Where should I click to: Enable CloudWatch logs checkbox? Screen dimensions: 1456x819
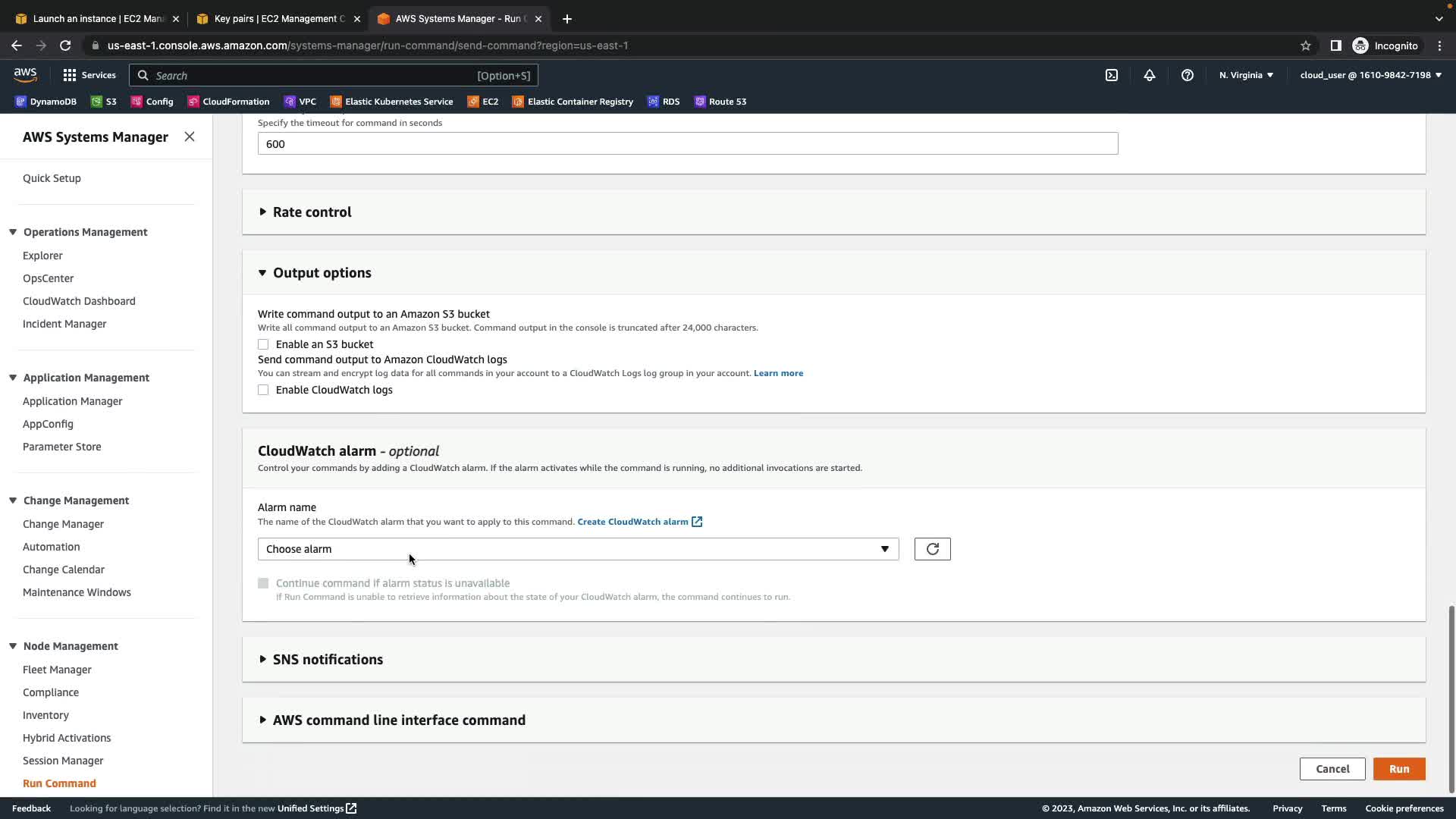pyautogui.click(x=263, y=390)
